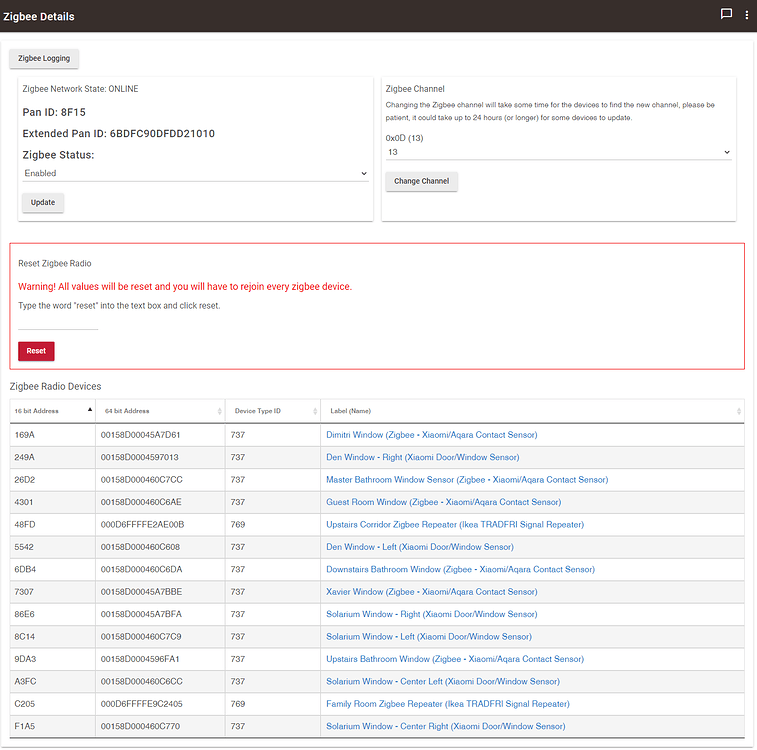Click the Zigbee Logging button

pos(44,58)
